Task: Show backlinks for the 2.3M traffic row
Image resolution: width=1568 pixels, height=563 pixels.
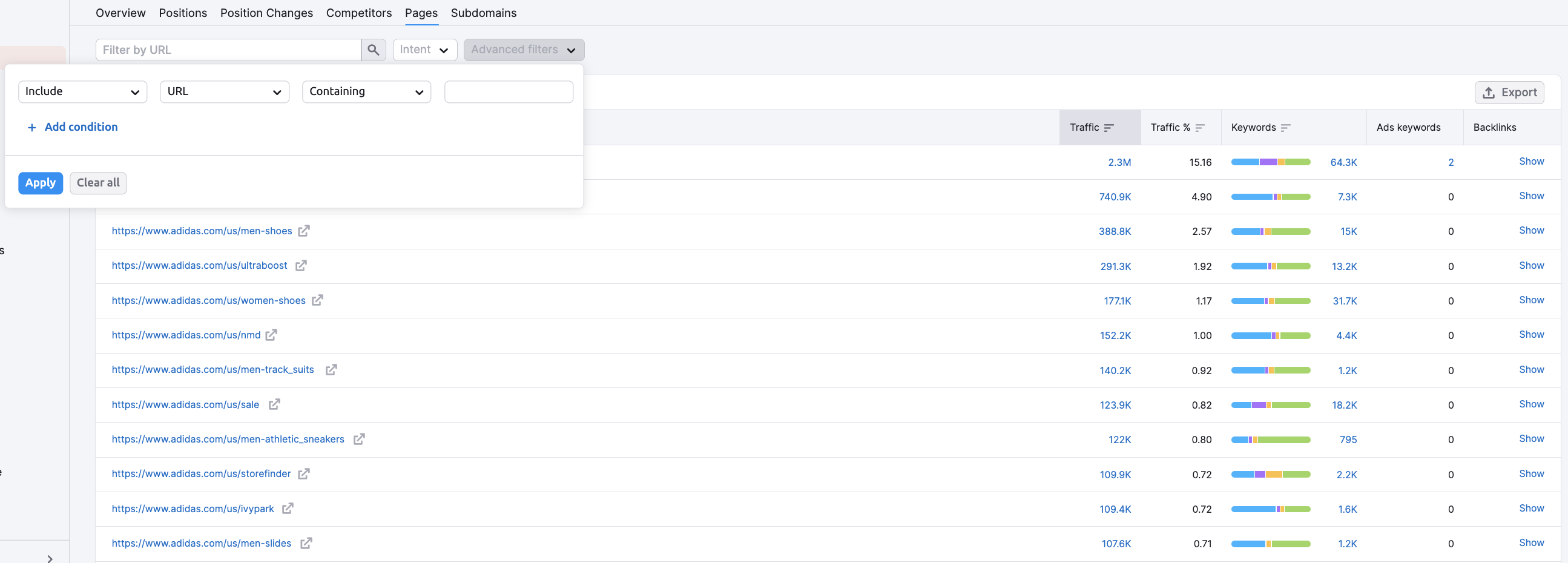Action: click(1532, 161)
